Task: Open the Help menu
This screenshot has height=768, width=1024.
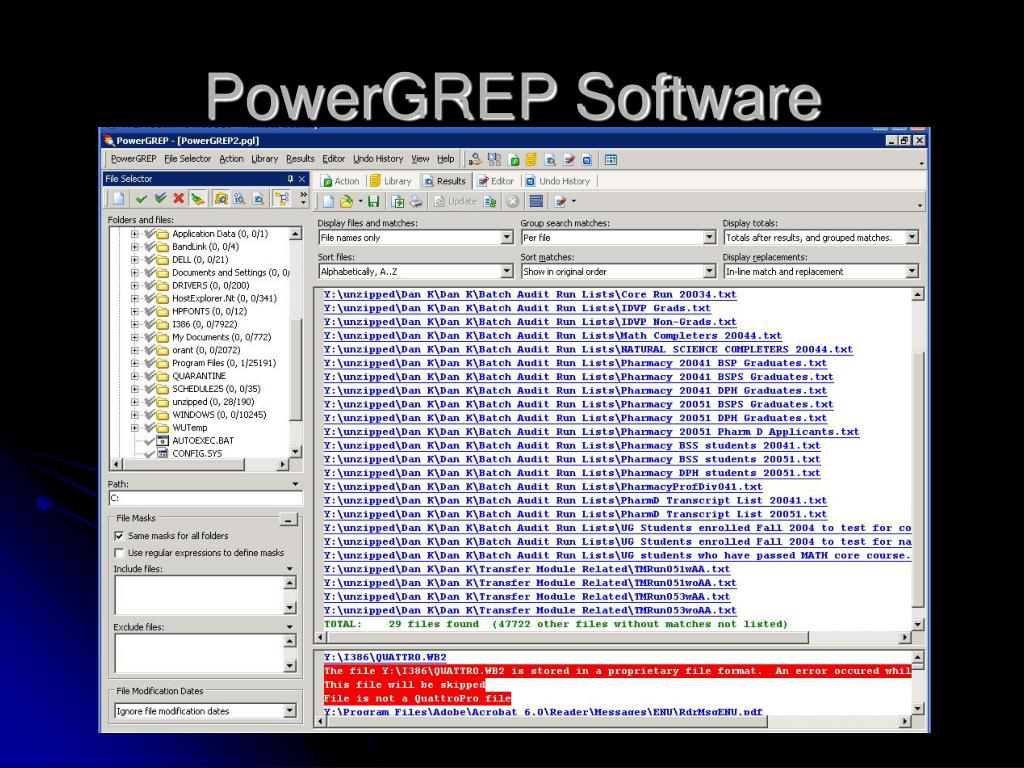Action: tap(445, 159)
